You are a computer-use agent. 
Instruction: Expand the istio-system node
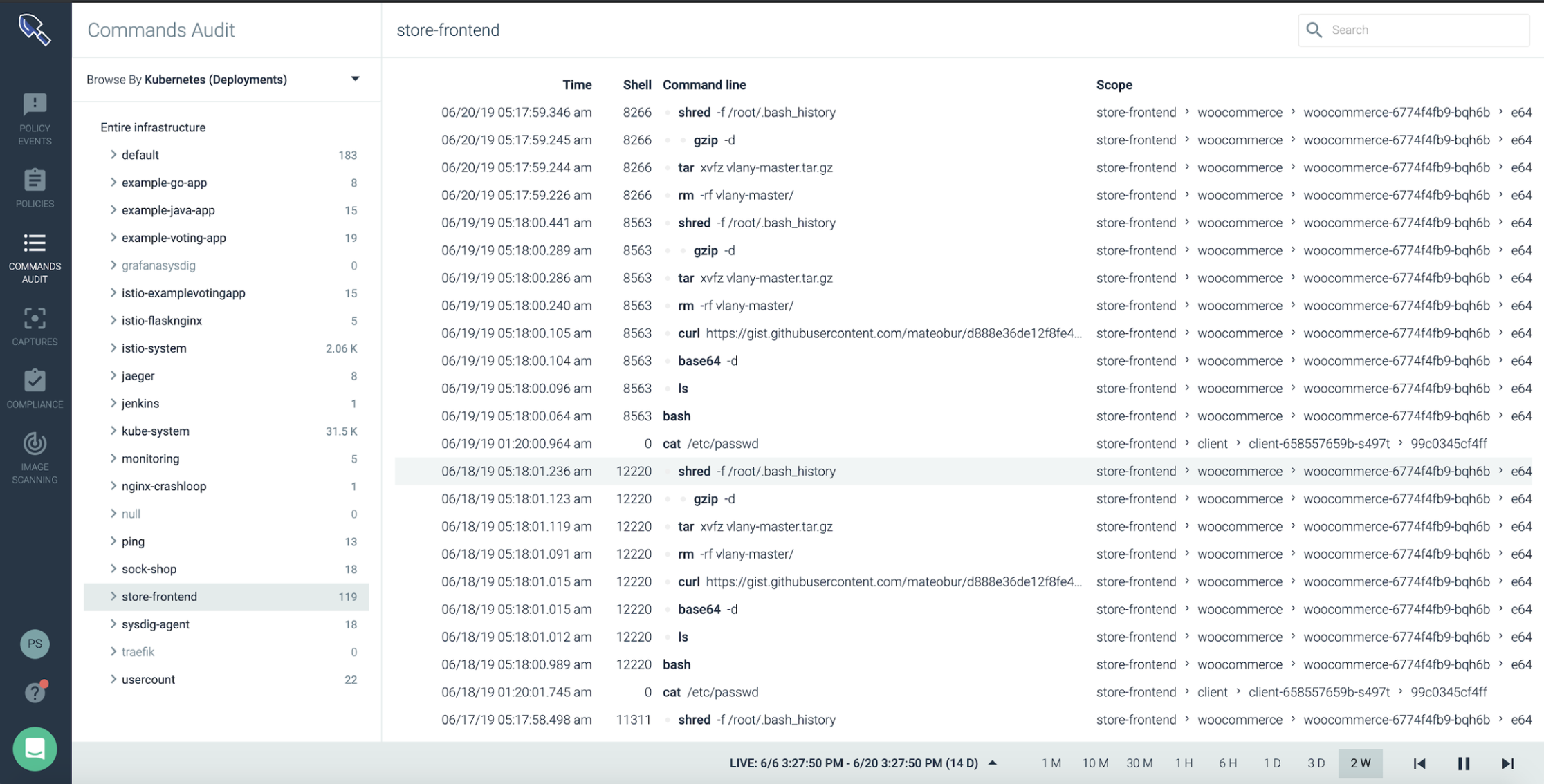113,348
